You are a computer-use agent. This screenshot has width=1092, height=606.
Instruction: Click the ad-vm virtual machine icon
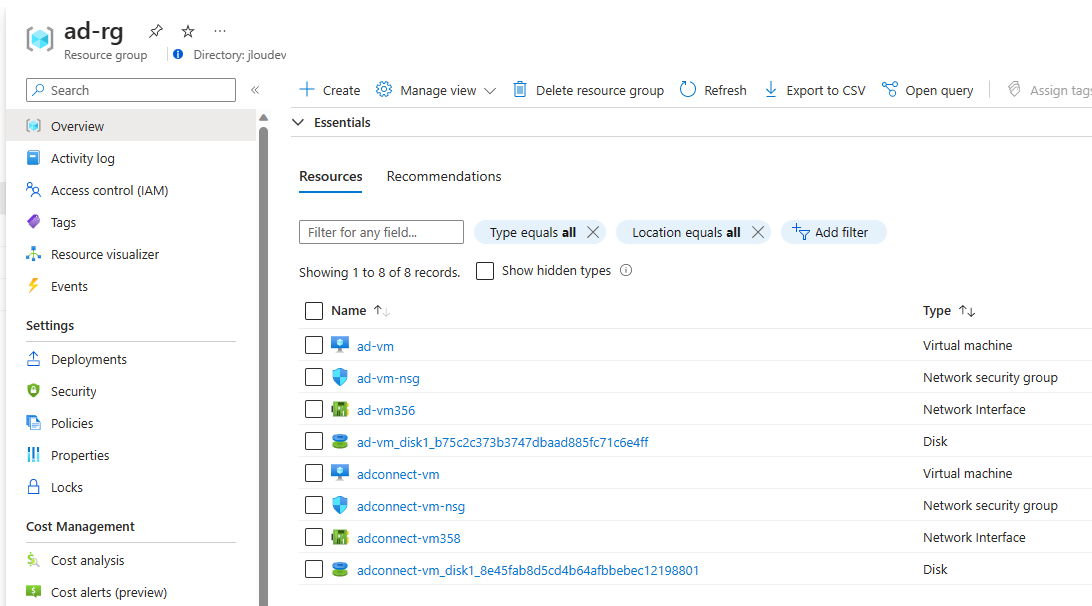(340, 345)
